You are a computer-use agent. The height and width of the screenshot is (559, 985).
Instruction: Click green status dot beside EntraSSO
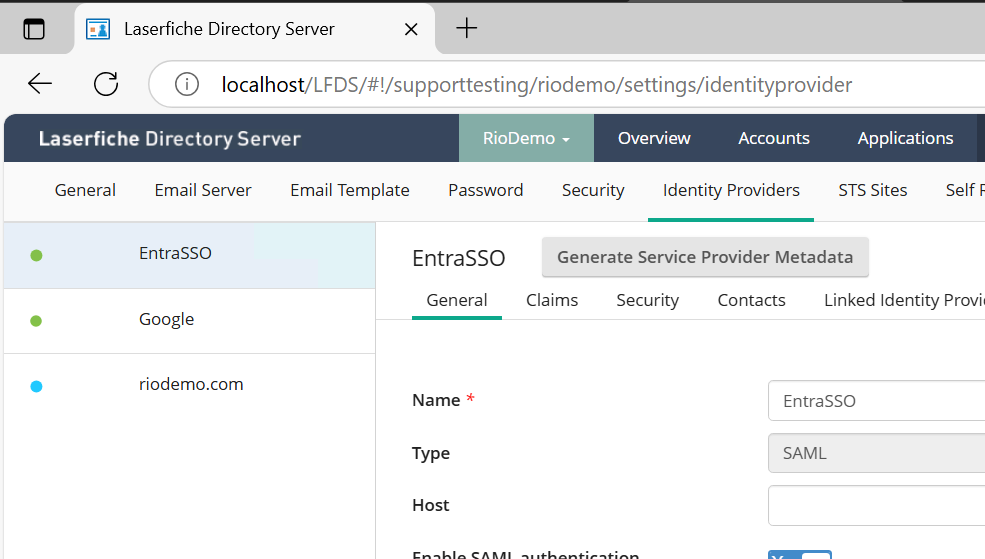tap(36, 255)
